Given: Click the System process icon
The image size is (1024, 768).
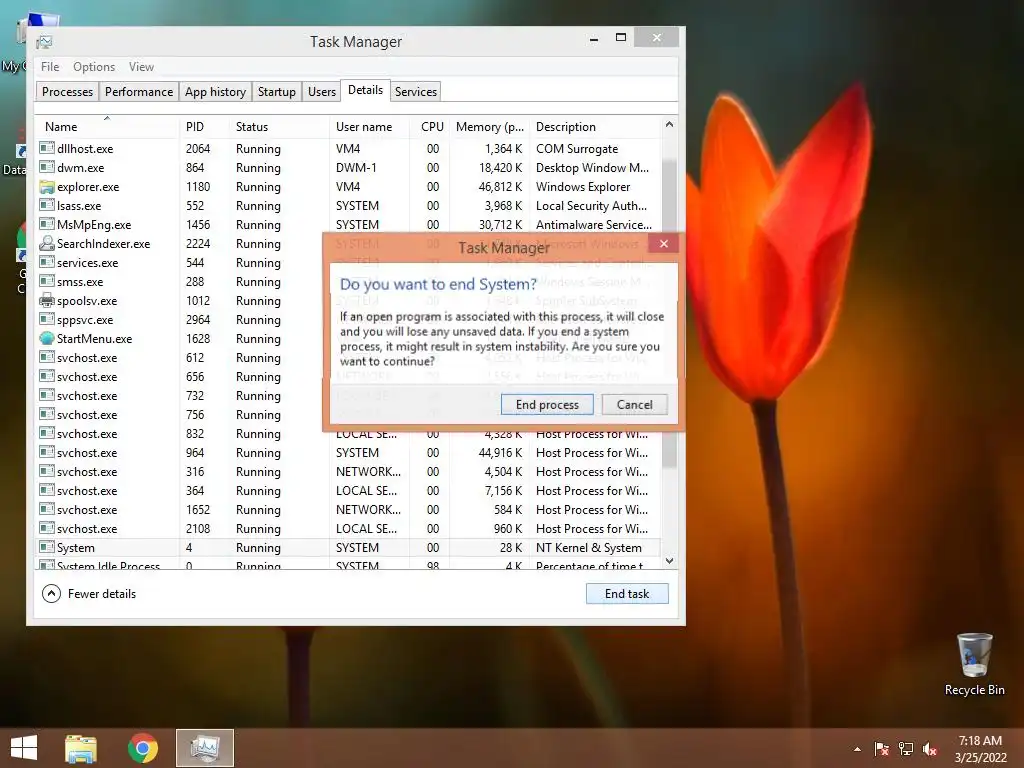Looking at the screenshot, I should pos(46,547).
